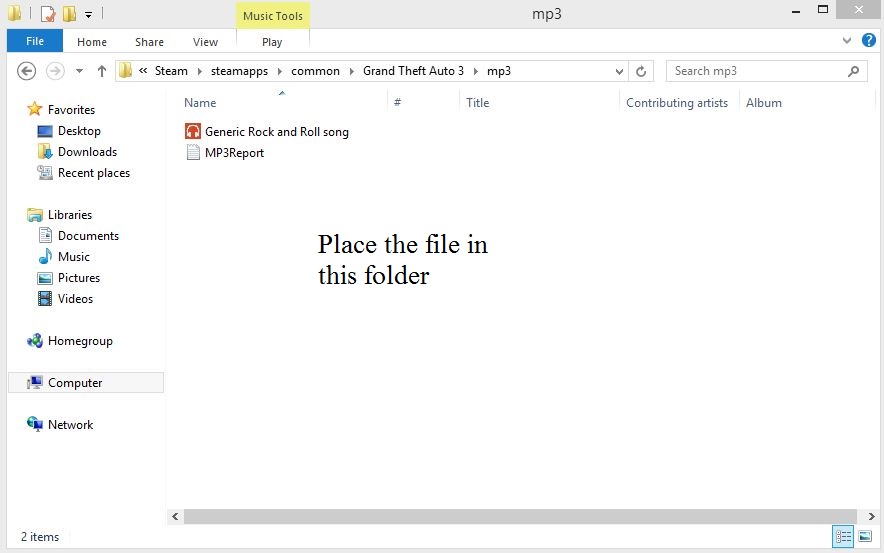The height and width of the screenshot is (553, 884).
Task: Sort by the Album column header
Action: tap(764, 103)
